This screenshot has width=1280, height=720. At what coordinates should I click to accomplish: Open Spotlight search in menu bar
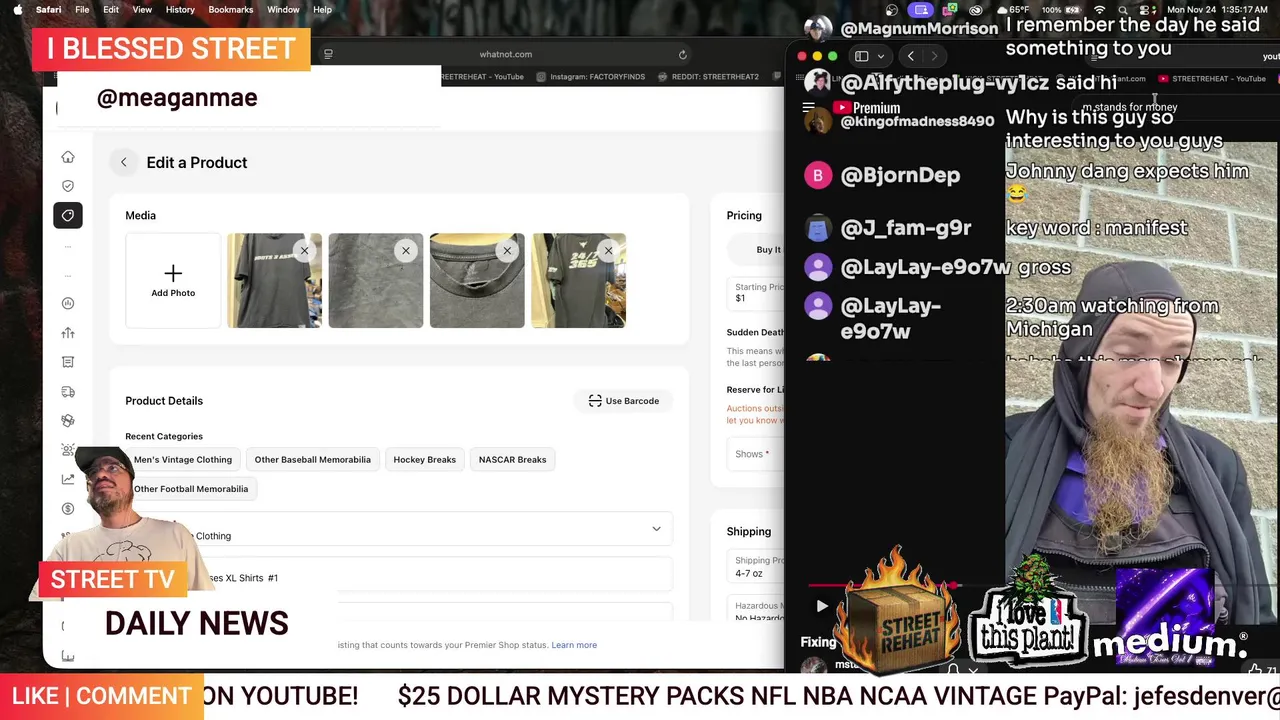tap(1124, 10)
